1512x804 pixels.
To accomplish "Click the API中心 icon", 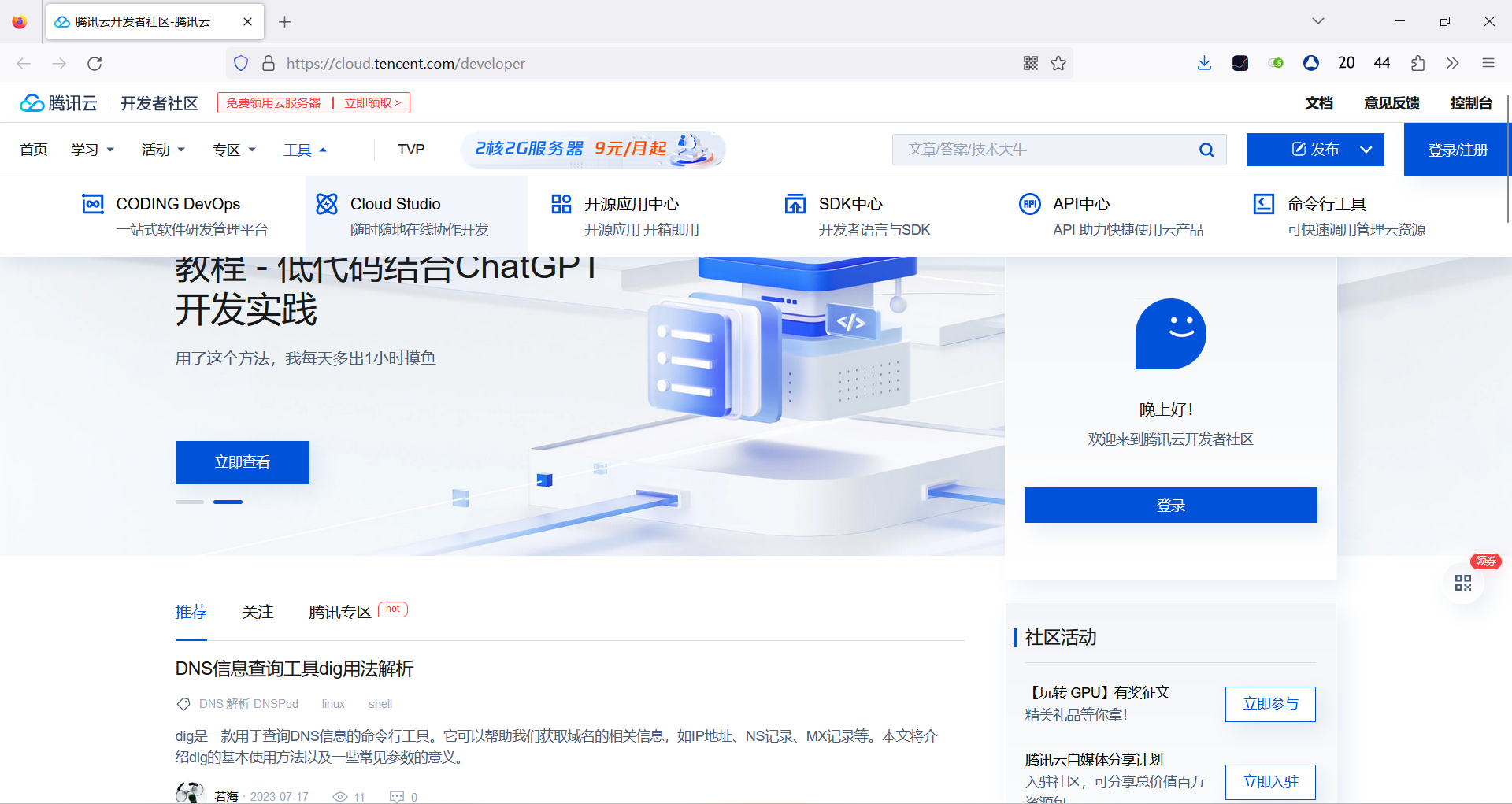I will click(1030, 203).
